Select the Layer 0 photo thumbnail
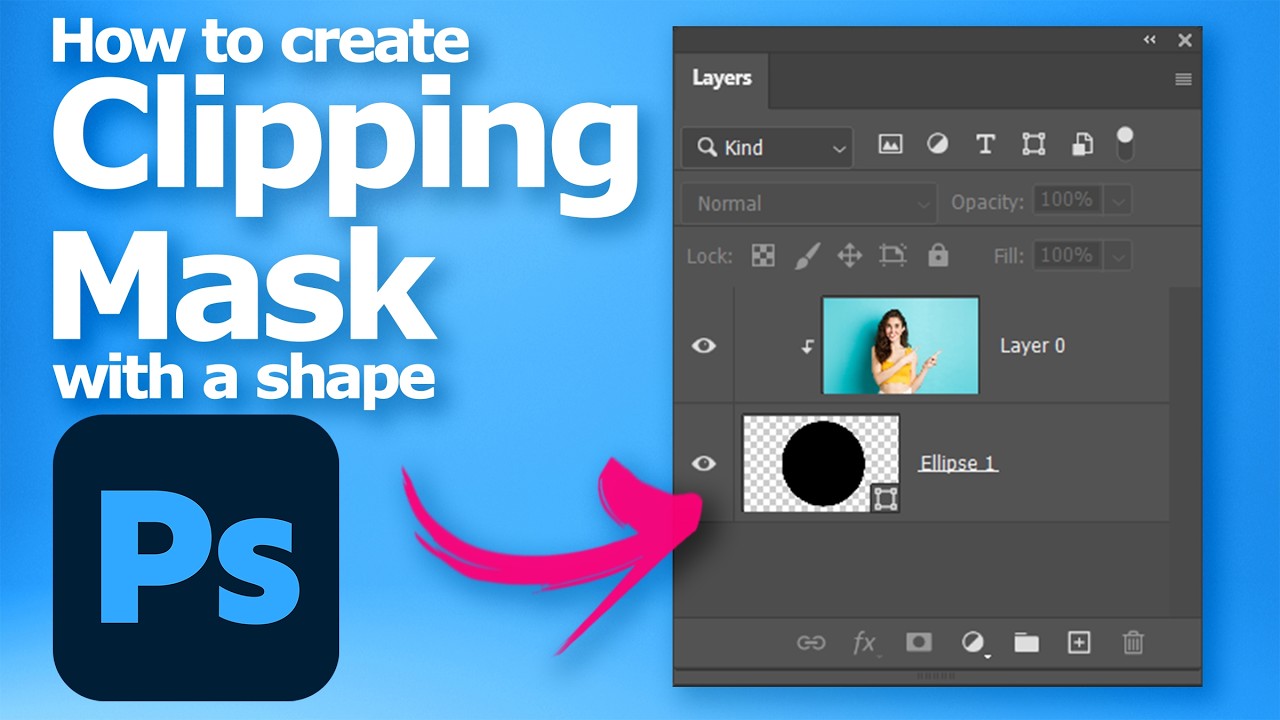 point(900,345)
